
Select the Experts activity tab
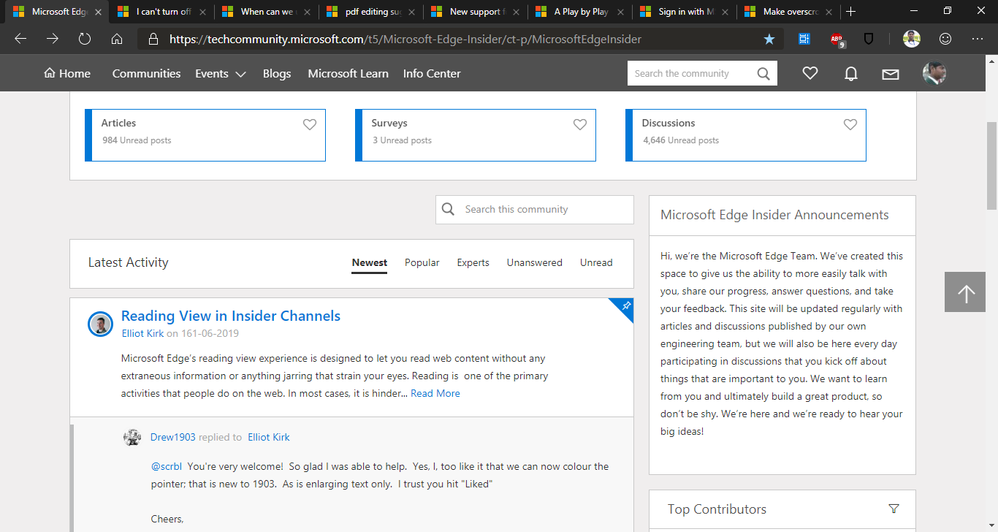tap(473, 263)
